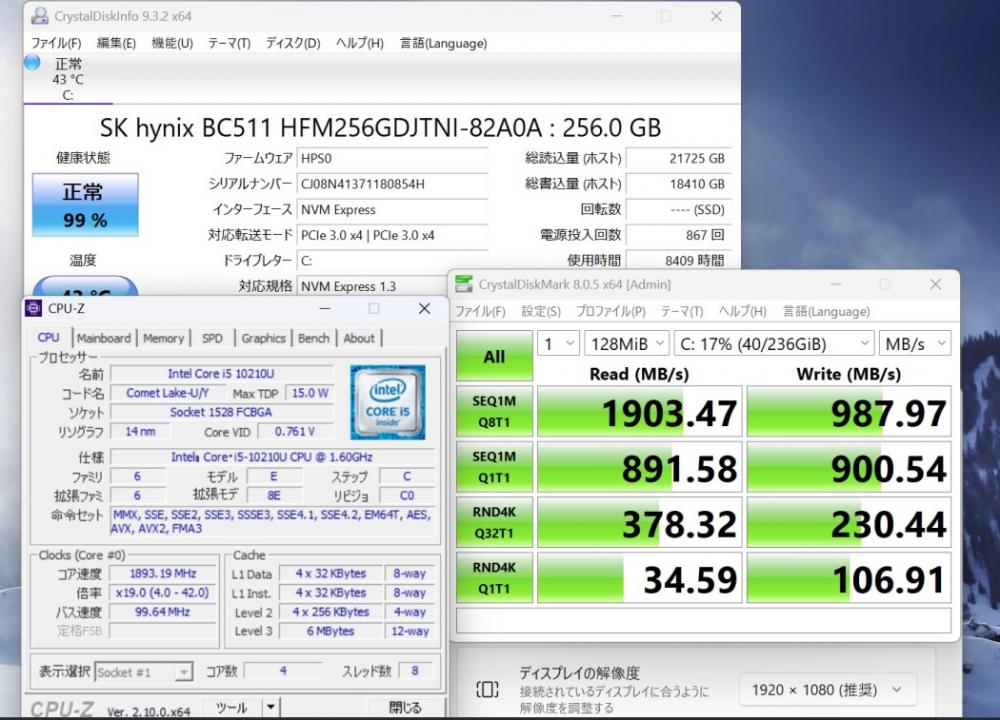Switch to the About tab in CPU-Z

coord(359,338)
